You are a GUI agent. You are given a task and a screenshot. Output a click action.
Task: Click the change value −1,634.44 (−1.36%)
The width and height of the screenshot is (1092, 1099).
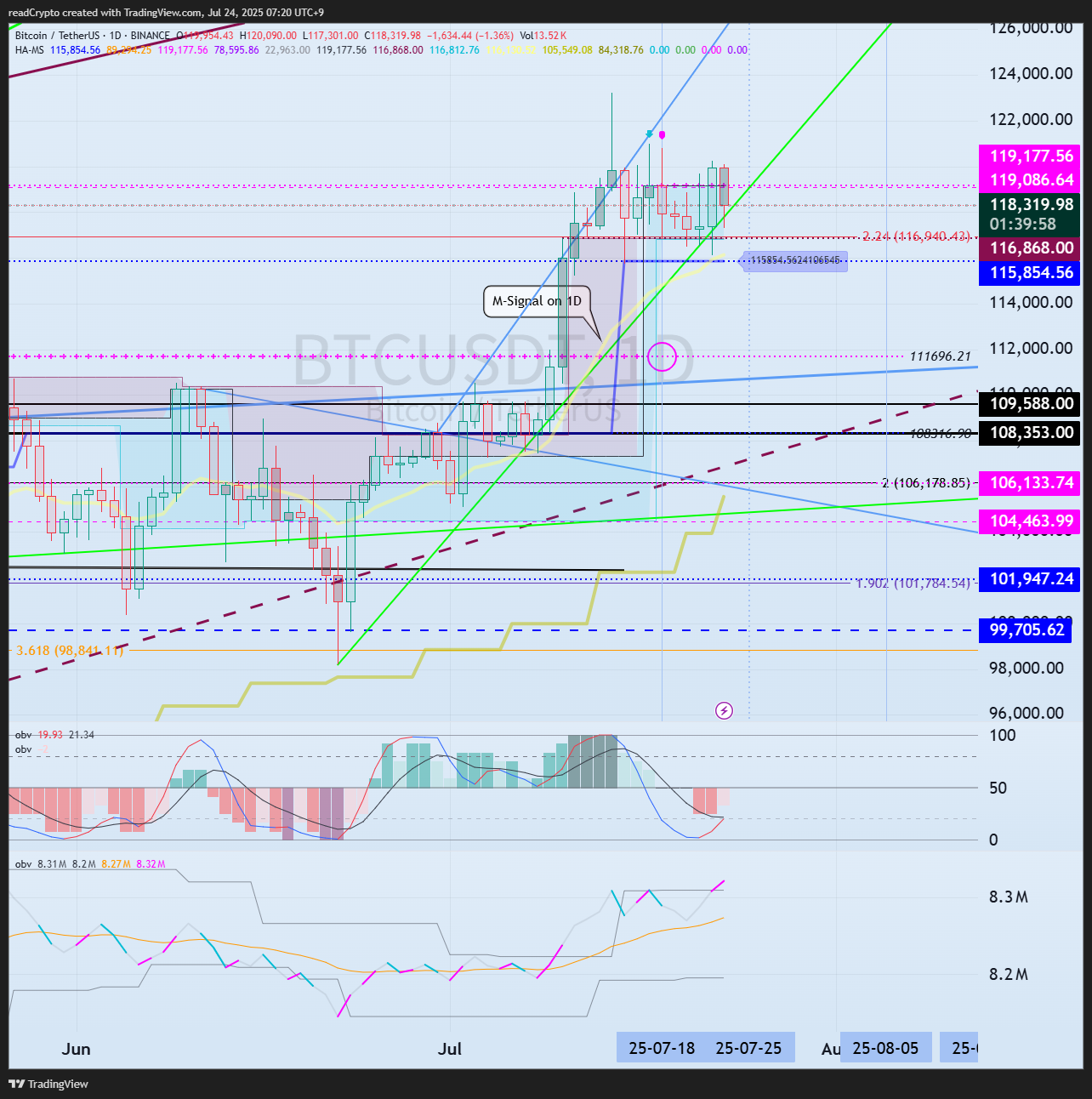click(470, 36)
